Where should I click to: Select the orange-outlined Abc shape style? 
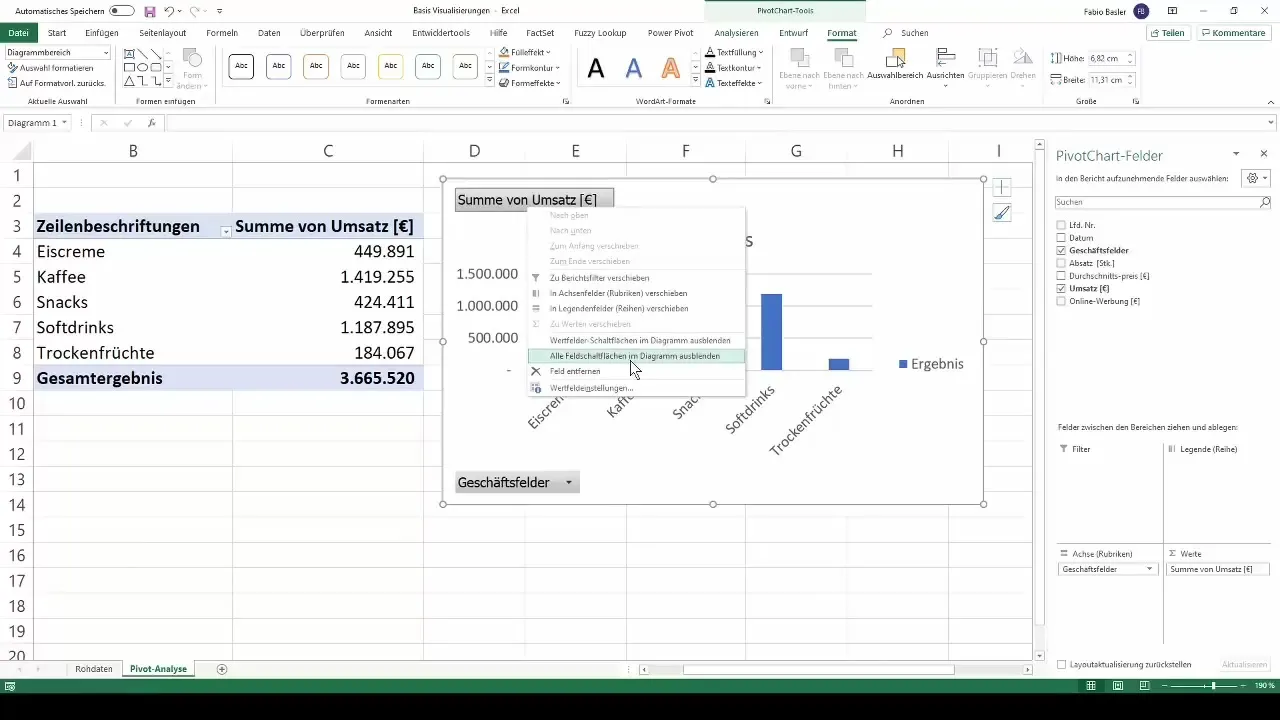[316, 67]
